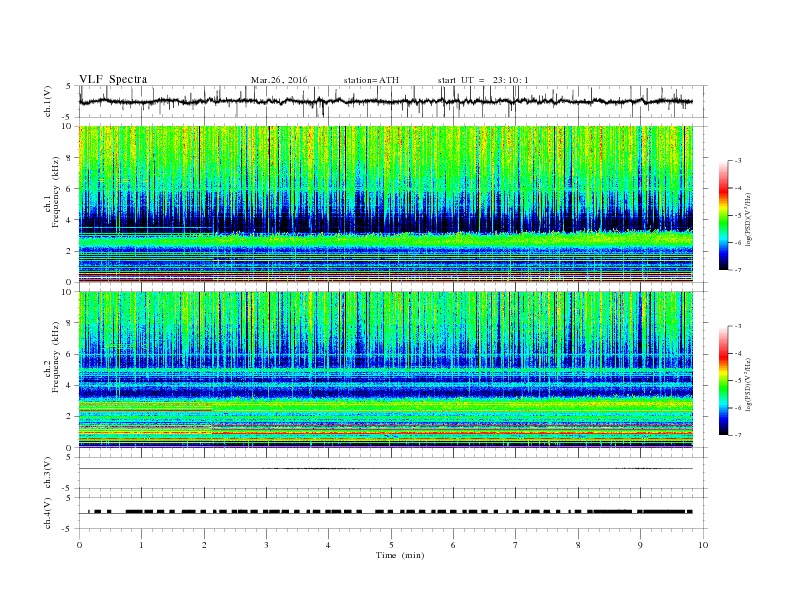This screenshot has width=792, height=612.
Task: Click the "4" tick on the Time axis
Action: click(328, 545)
